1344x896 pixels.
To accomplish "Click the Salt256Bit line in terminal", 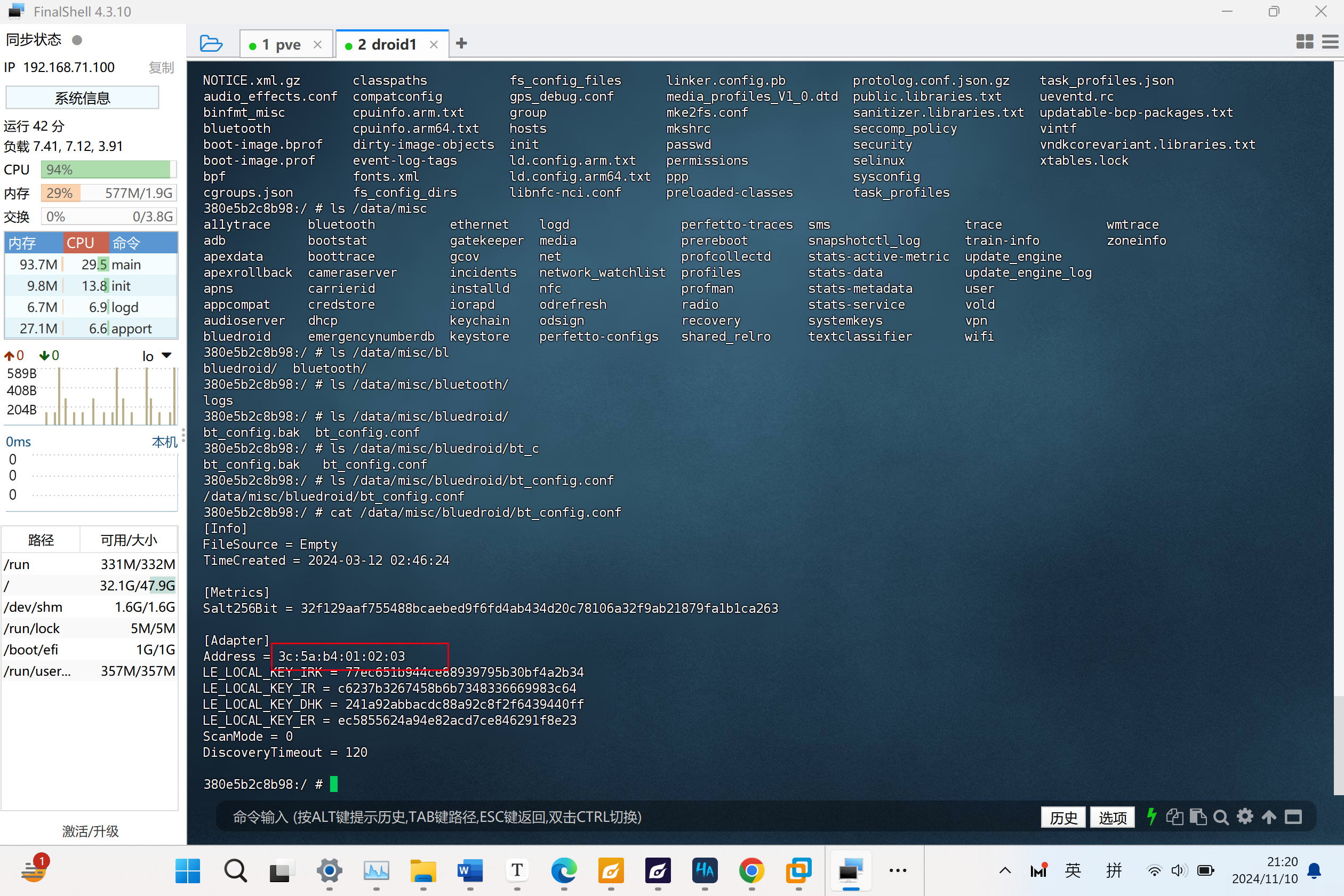I will coord(490,608).
